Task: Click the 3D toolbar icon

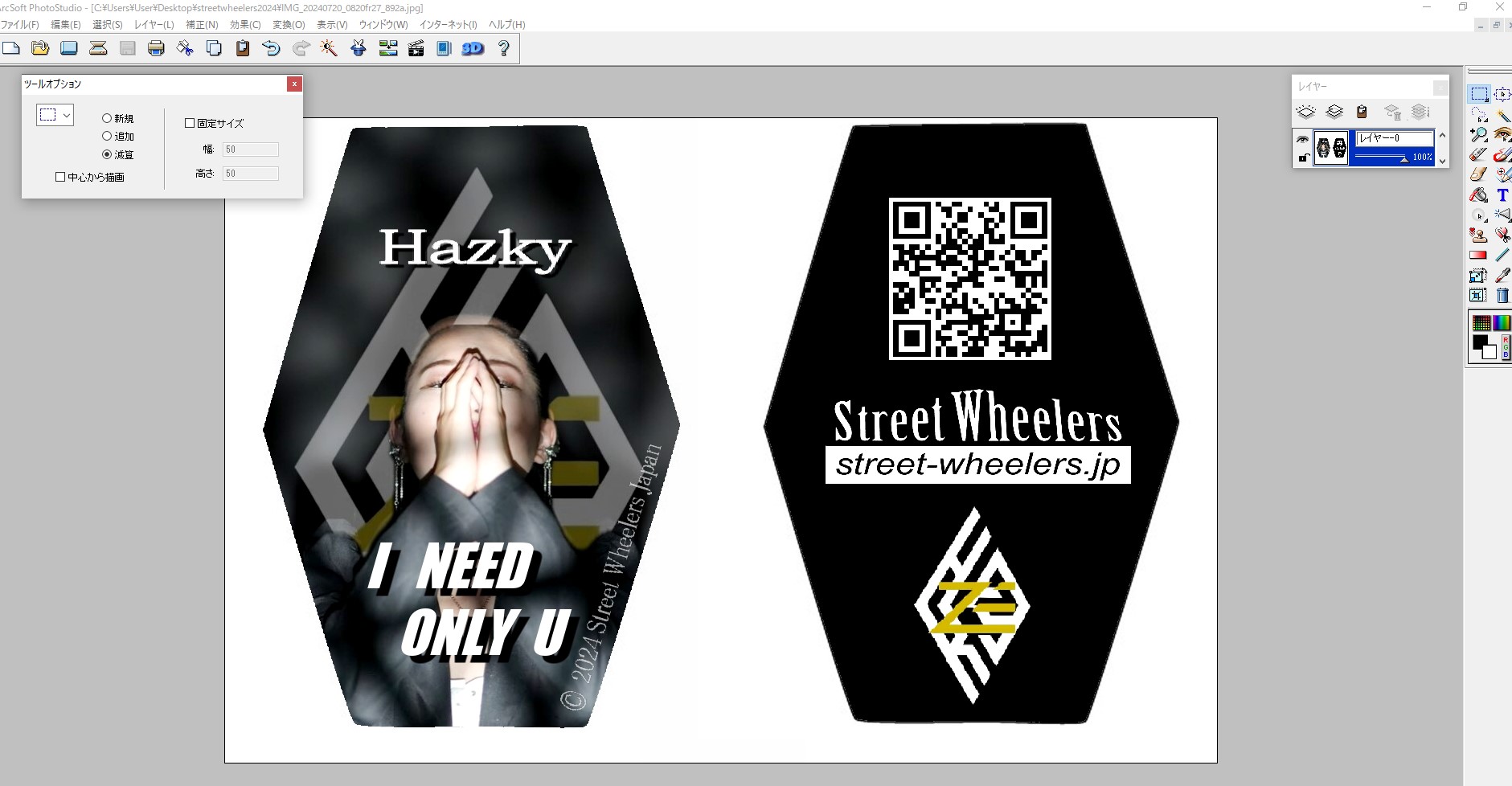Action: click(x=473, y=48)
